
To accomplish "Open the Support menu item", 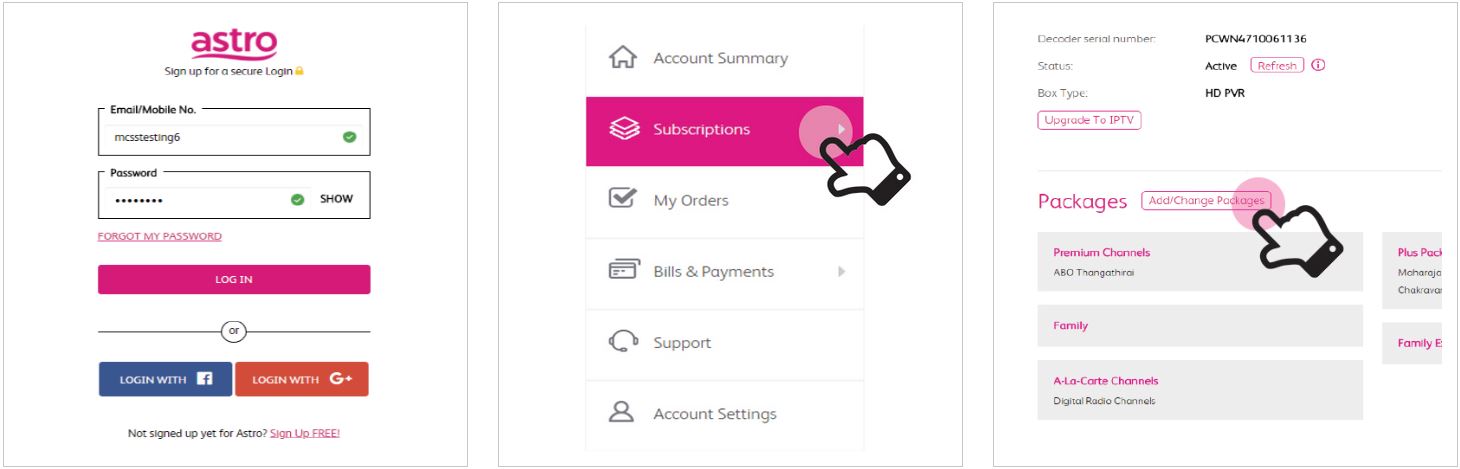I will point(725,343).
